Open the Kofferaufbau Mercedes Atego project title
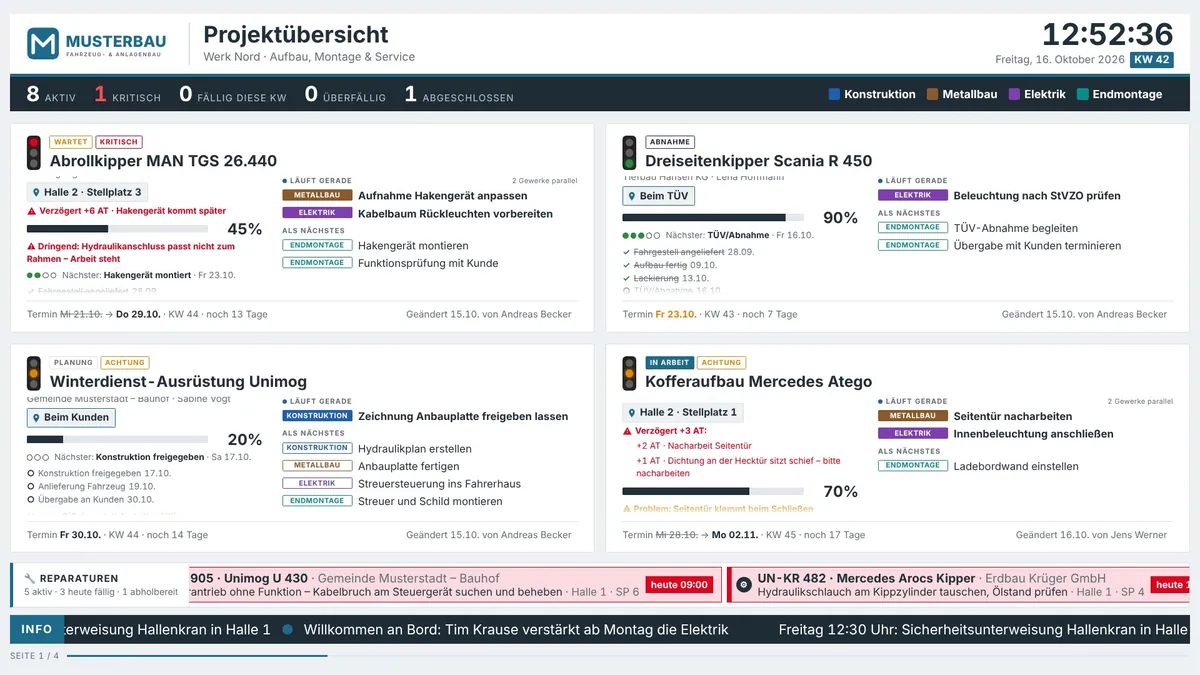 [759, 381]
